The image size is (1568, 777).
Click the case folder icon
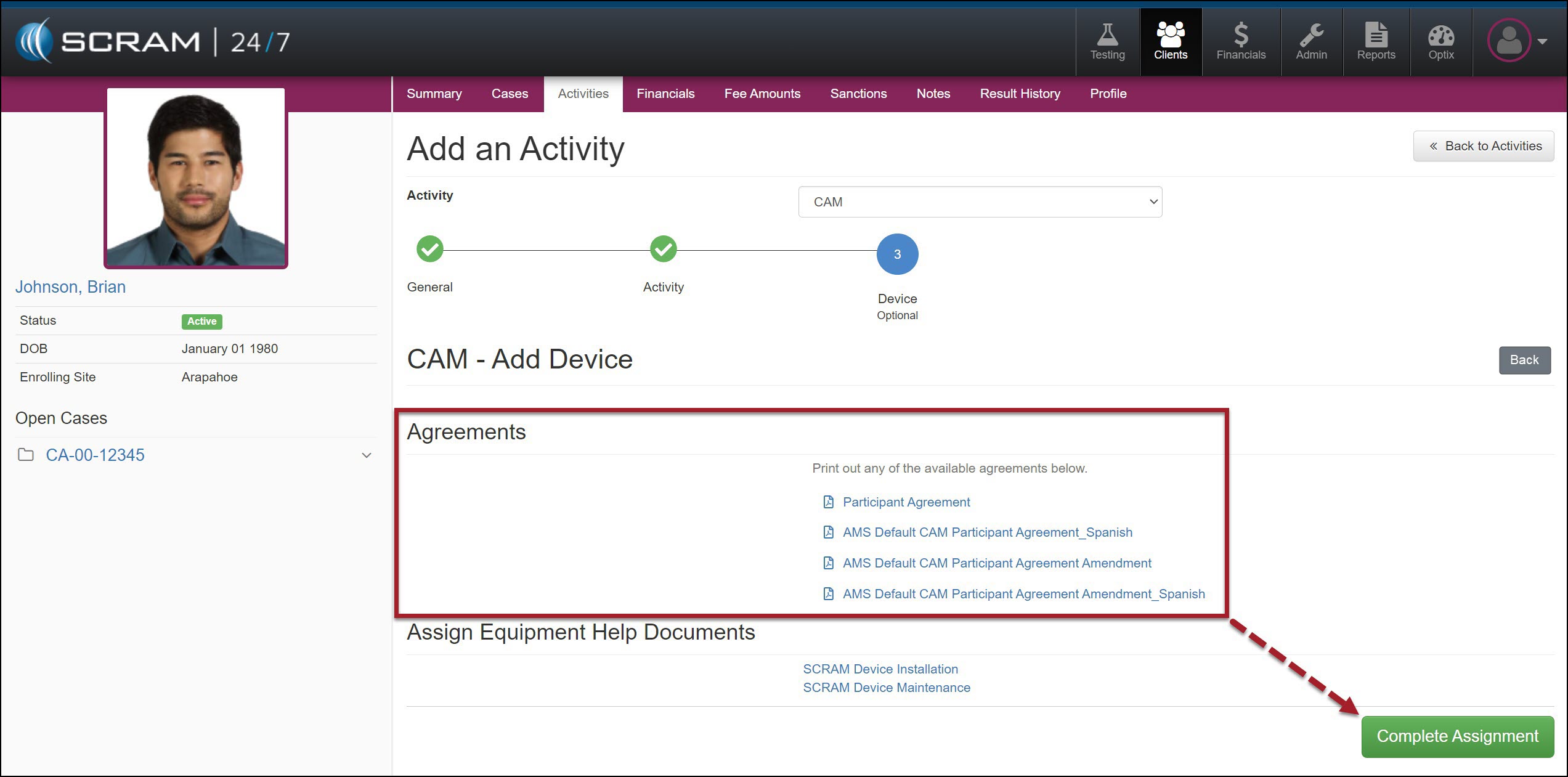tap(26, 455)
